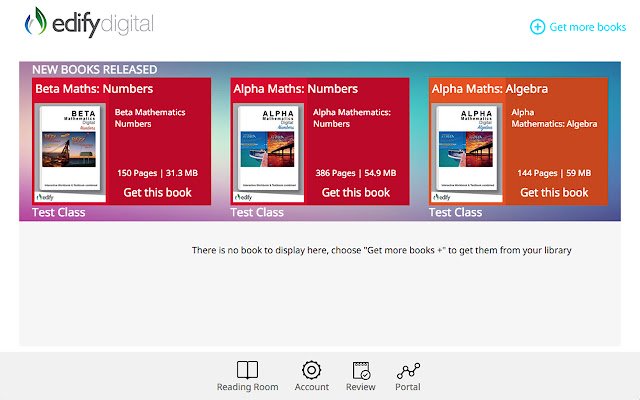Open the Account gear icon
Image resolution: width=640 pixels, height=400 pixels.
coord(311,370)
